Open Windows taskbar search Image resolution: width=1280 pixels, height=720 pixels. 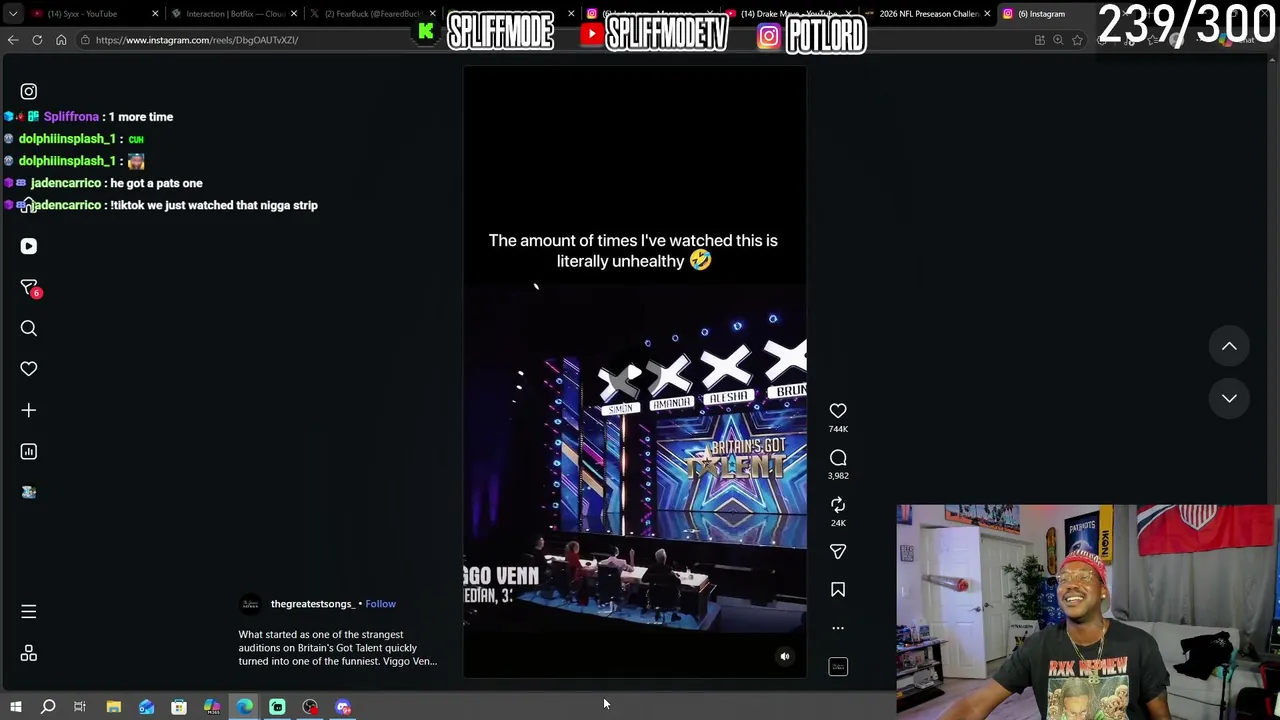click(x=47, y=707)
